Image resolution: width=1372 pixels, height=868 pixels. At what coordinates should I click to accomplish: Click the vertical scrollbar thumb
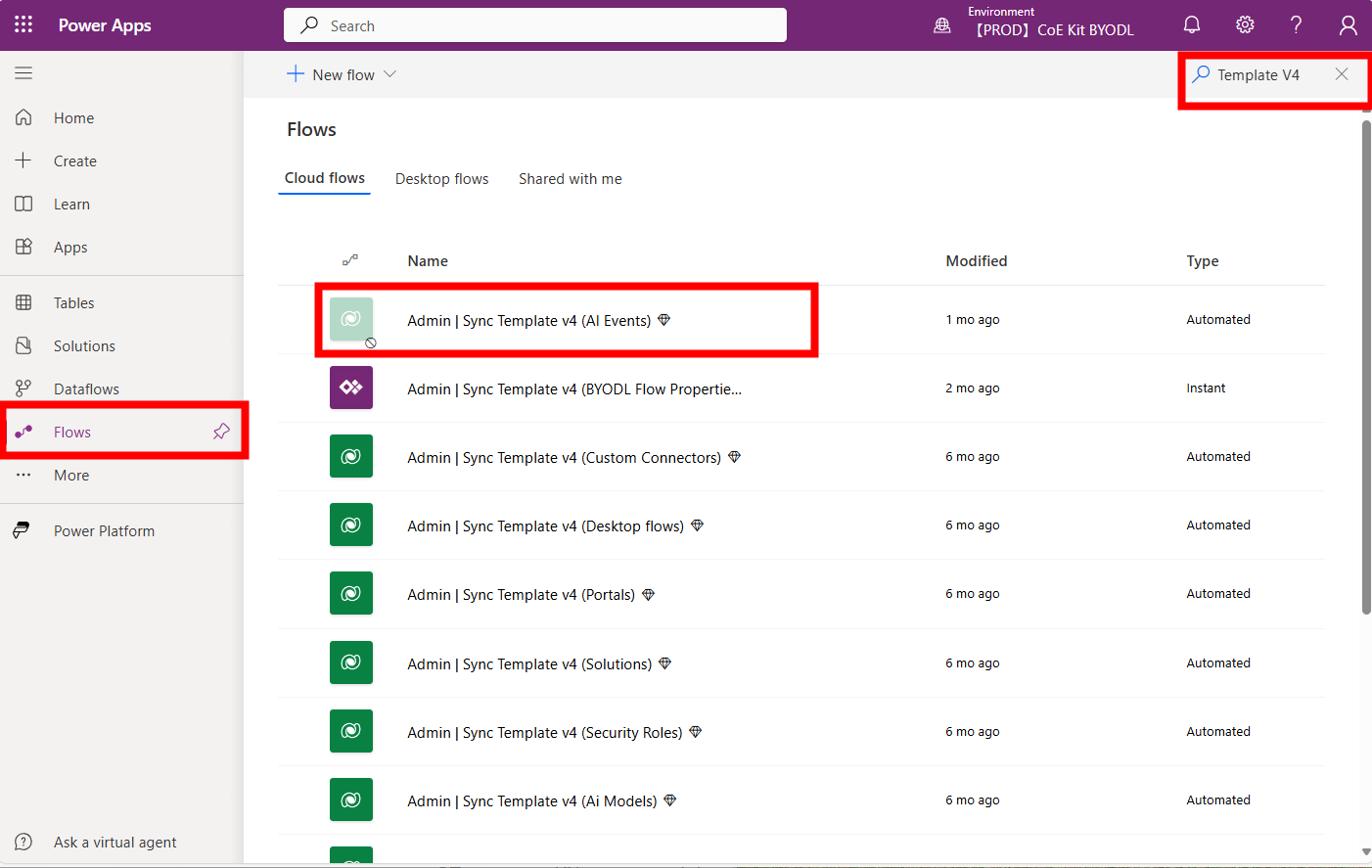click(x=1366, y=367)
